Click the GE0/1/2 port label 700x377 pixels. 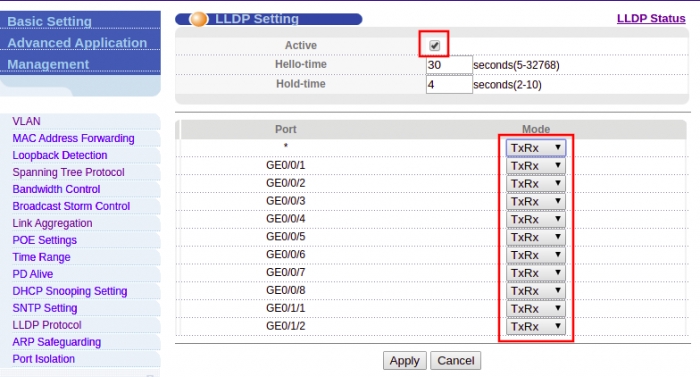(x=286, y=326)
